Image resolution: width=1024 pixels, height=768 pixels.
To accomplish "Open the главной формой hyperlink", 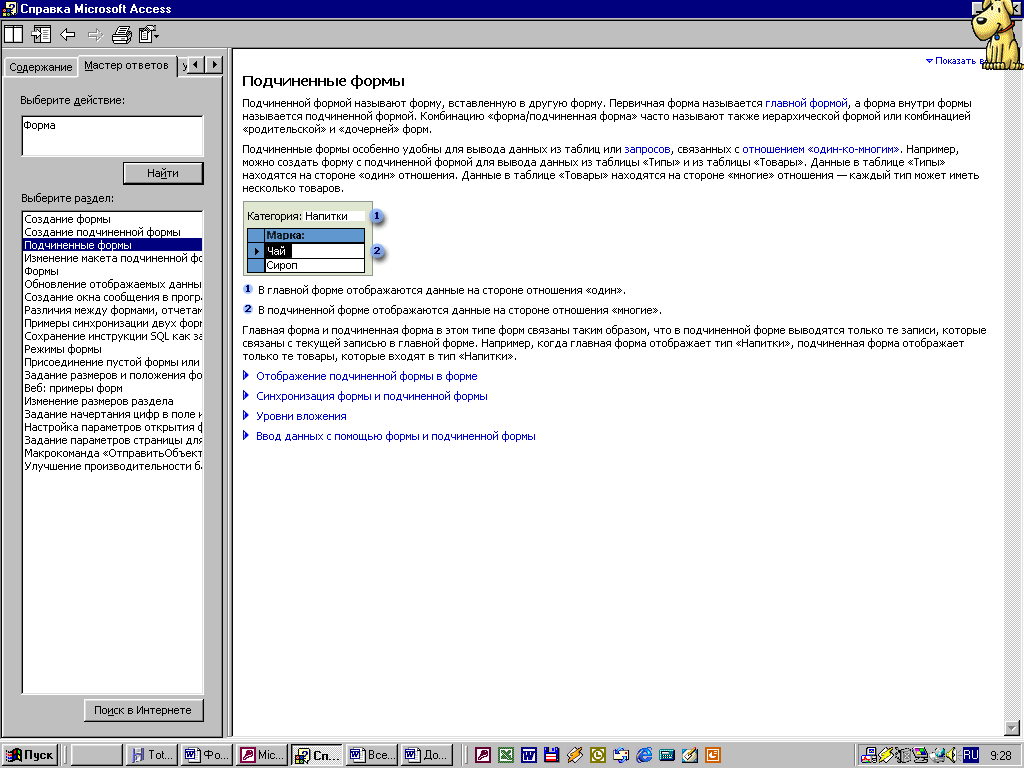I will [806, 103].
